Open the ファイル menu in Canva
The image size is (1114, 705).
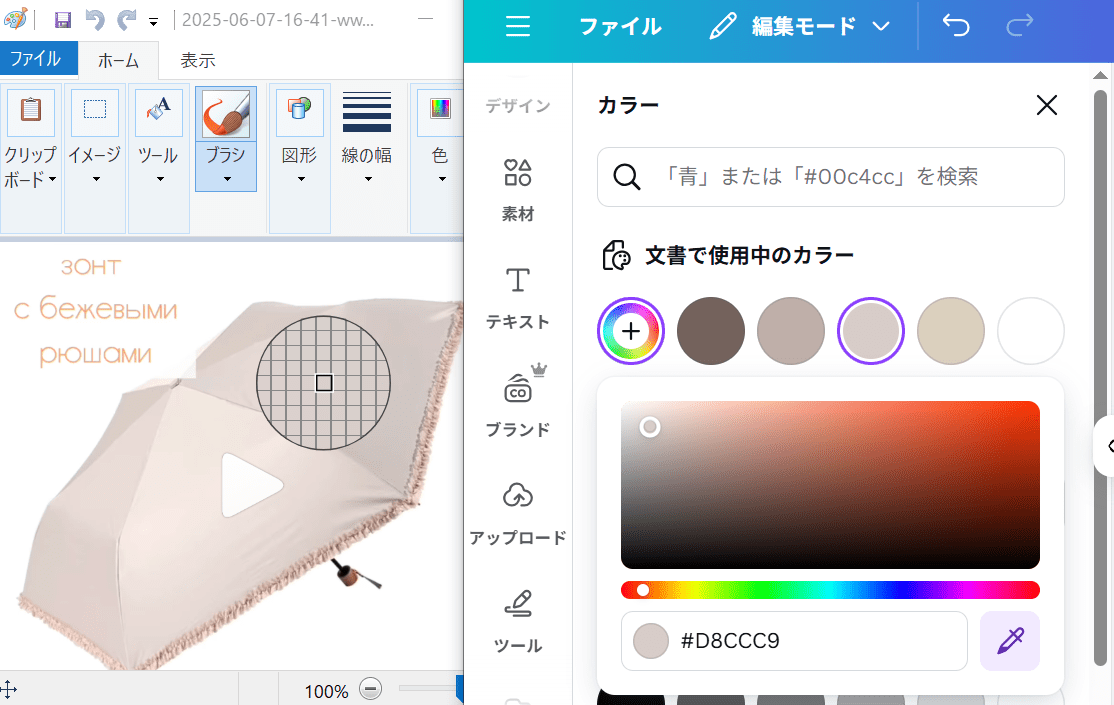[x=620, y=27]
